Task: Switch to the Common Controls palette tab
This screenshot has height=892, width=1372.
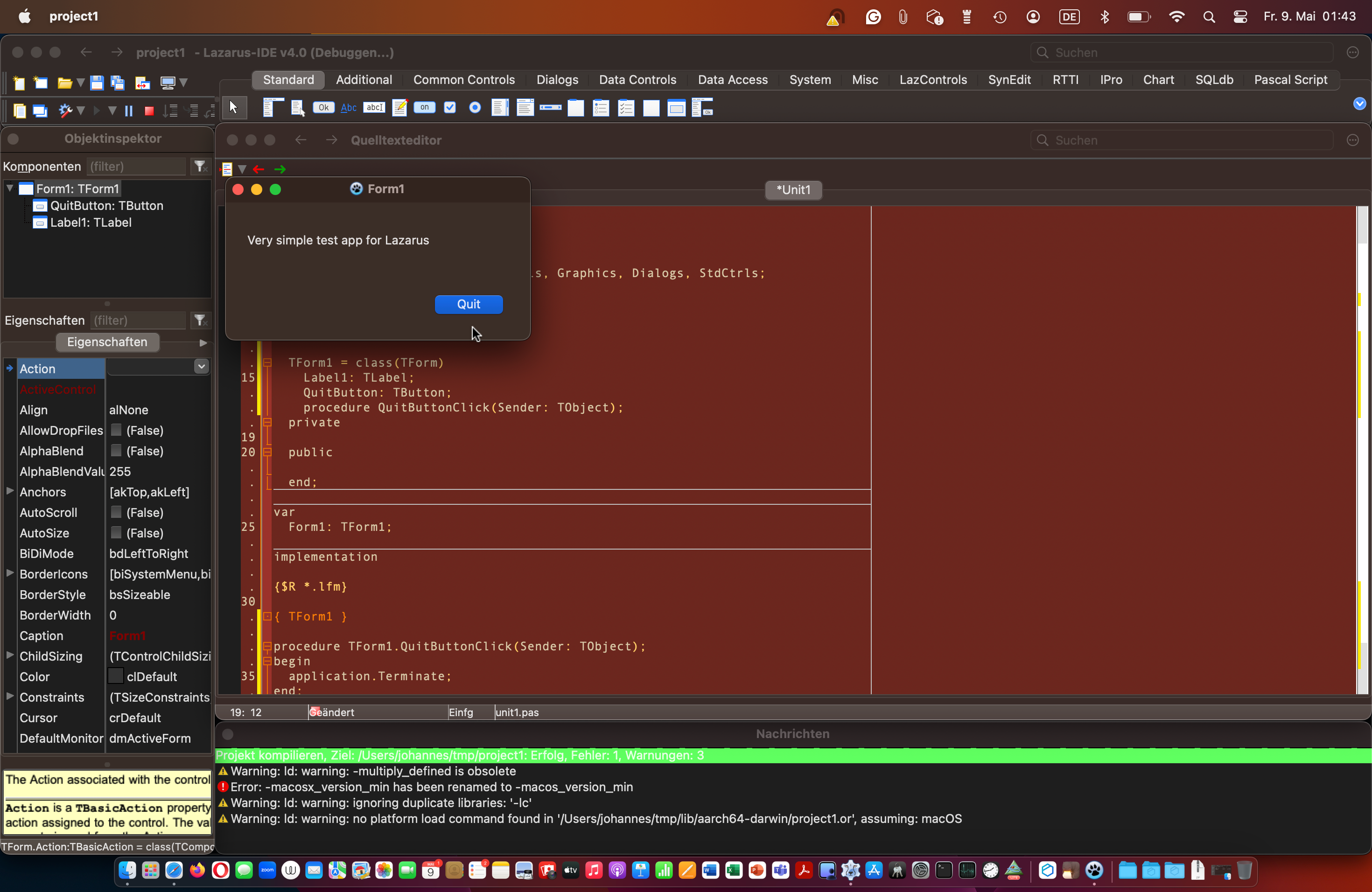Action: 464,79
